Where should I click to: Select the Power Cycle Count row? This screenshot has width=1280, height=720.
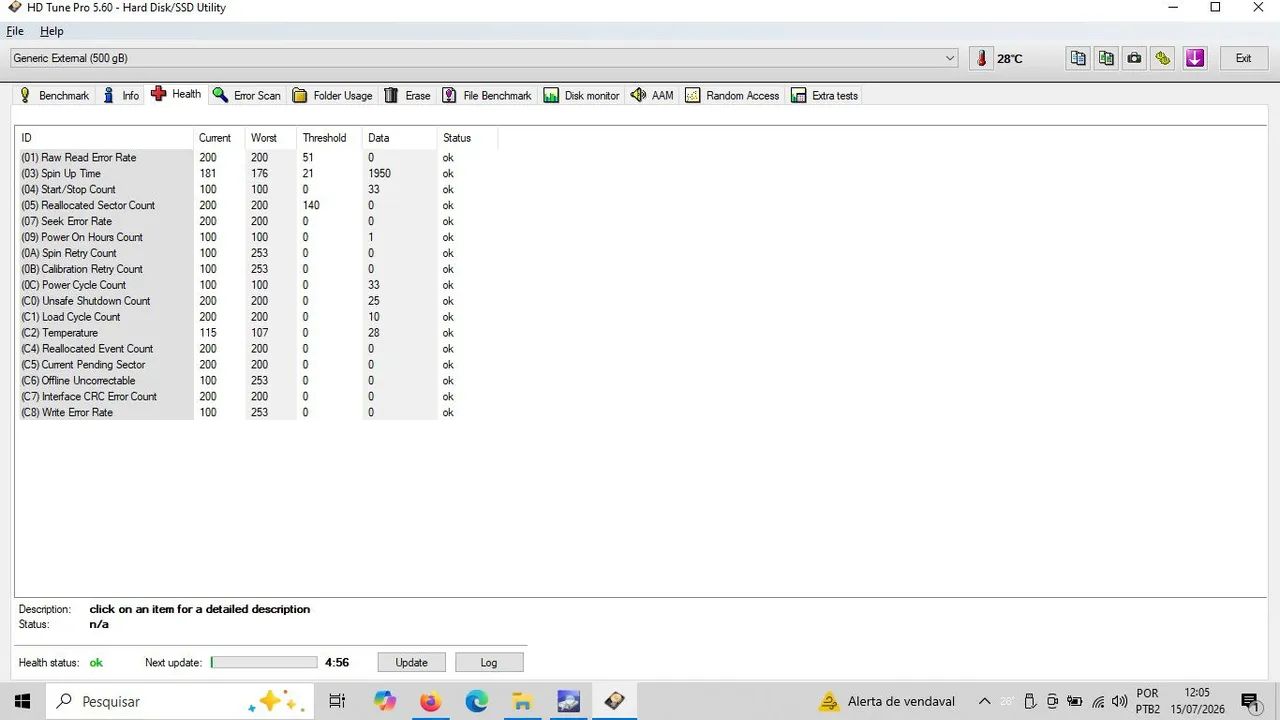[257, 285]
